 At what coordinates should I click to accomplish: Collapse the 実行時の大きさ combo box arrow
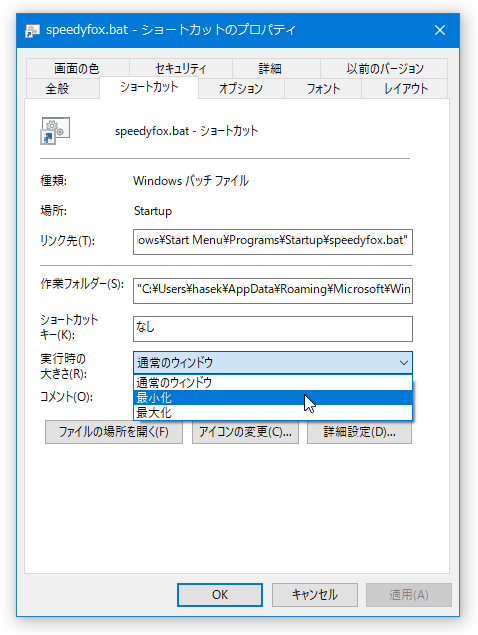(403, 362)
